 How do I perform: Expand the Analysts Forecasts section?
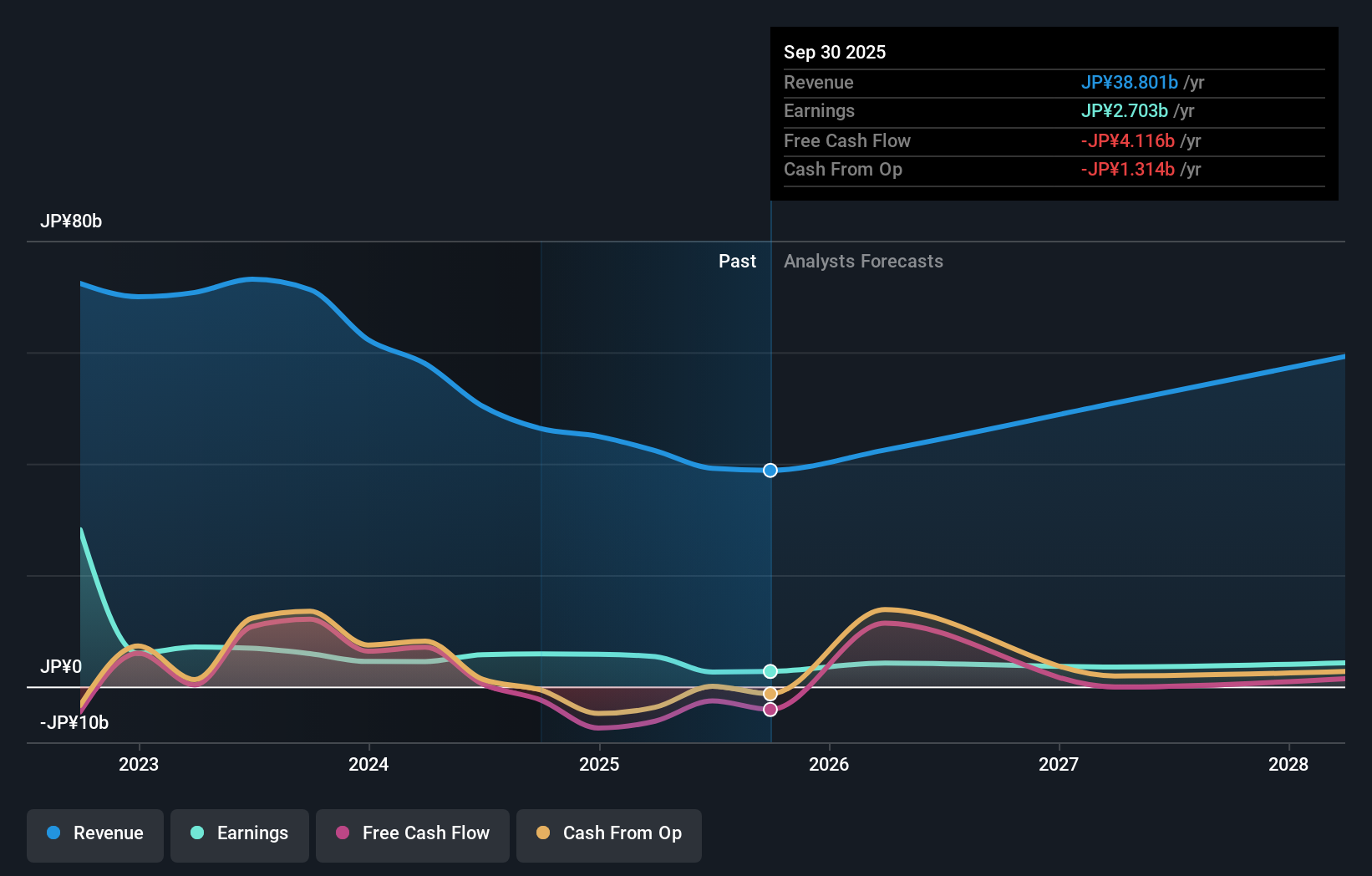(863, 262)
